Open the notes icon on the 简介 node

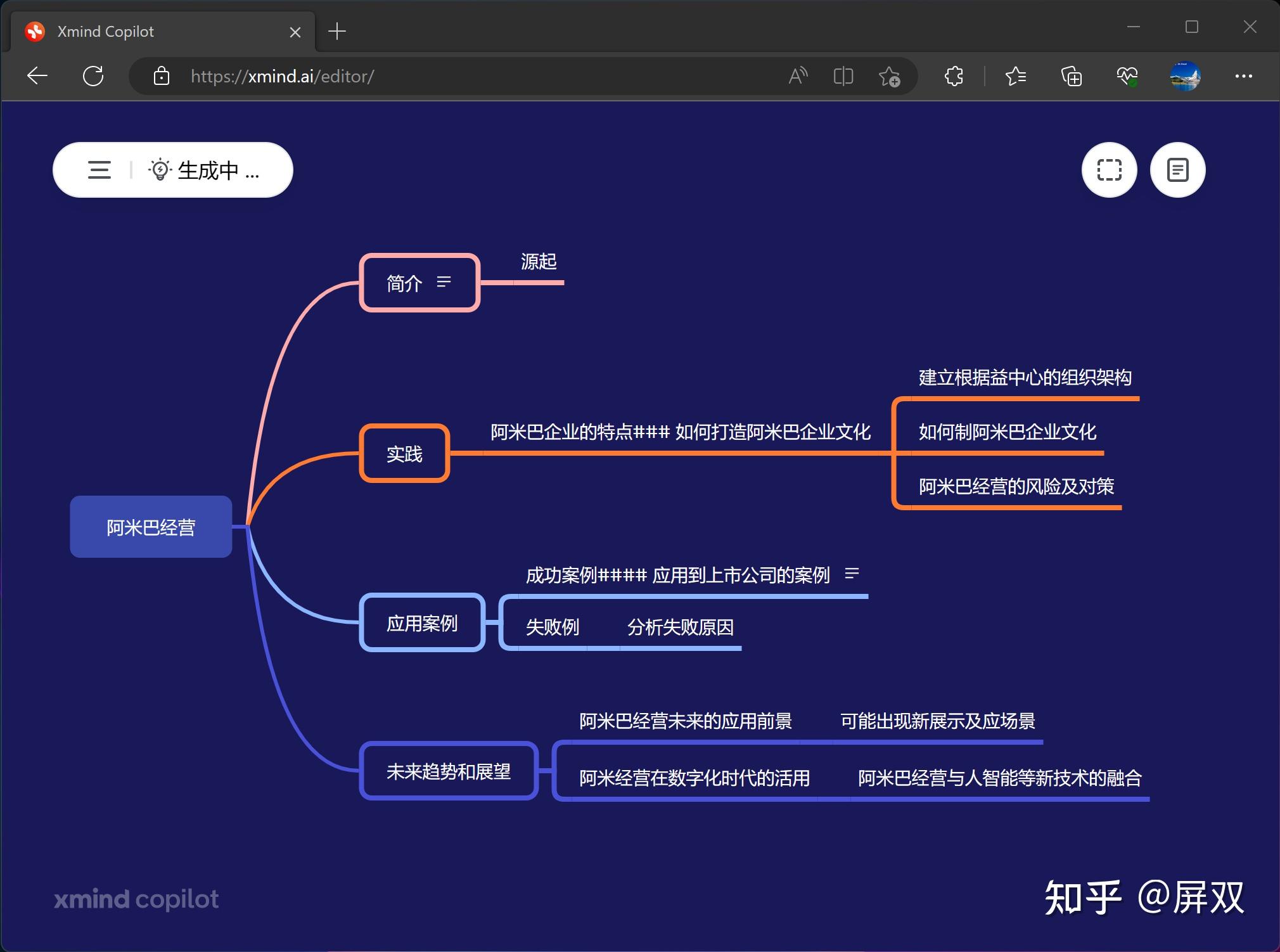(x=444, y=281)
